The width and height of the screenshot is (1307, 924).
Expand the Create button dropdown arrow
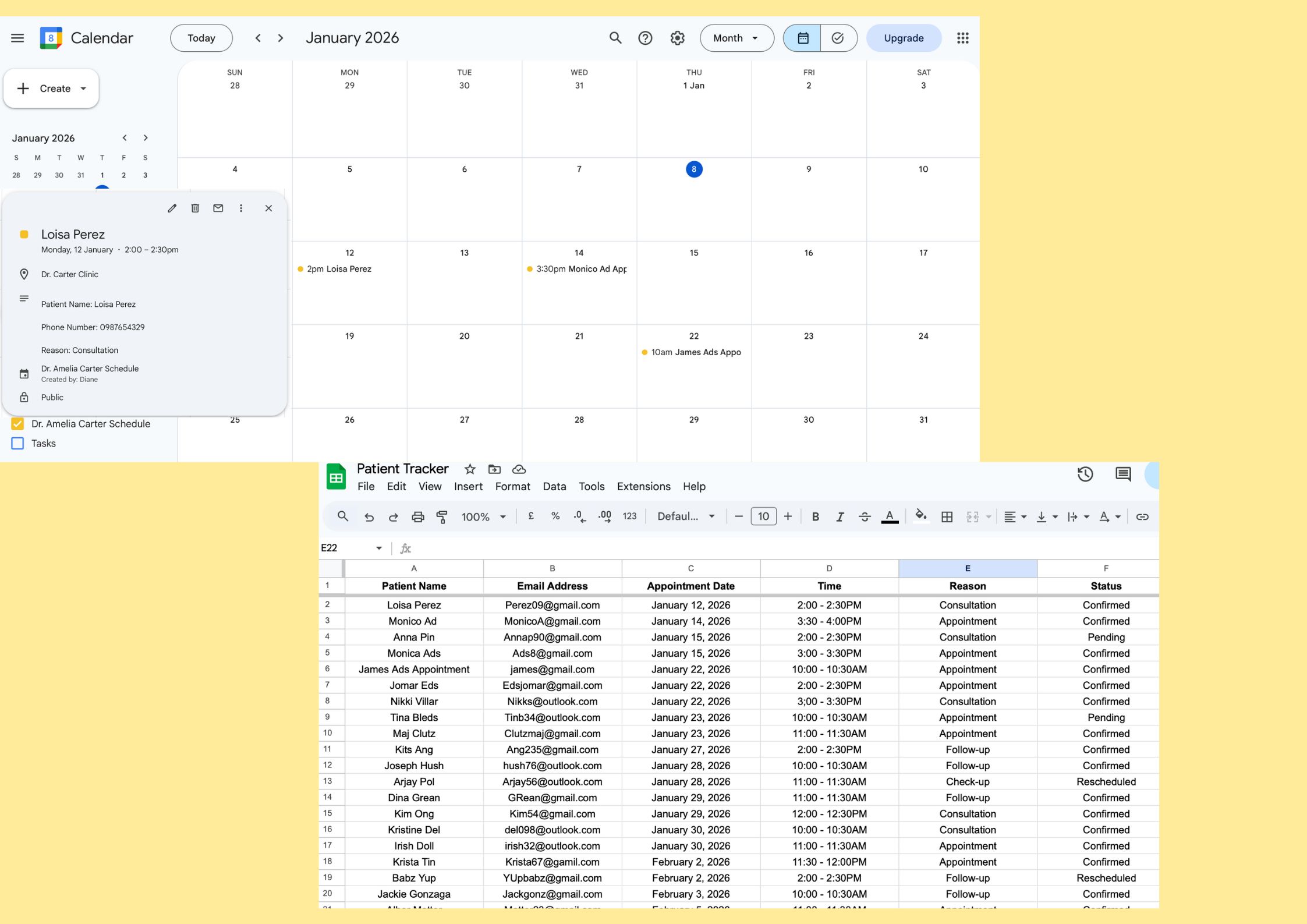[84, 89]
